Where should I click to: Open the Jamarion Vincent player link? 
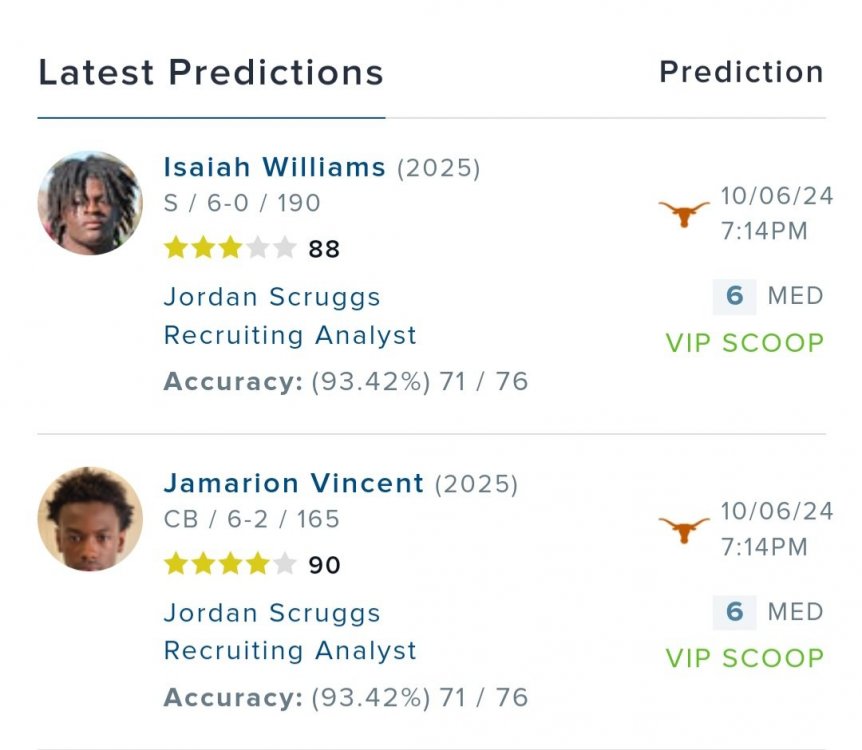(293, 483)
